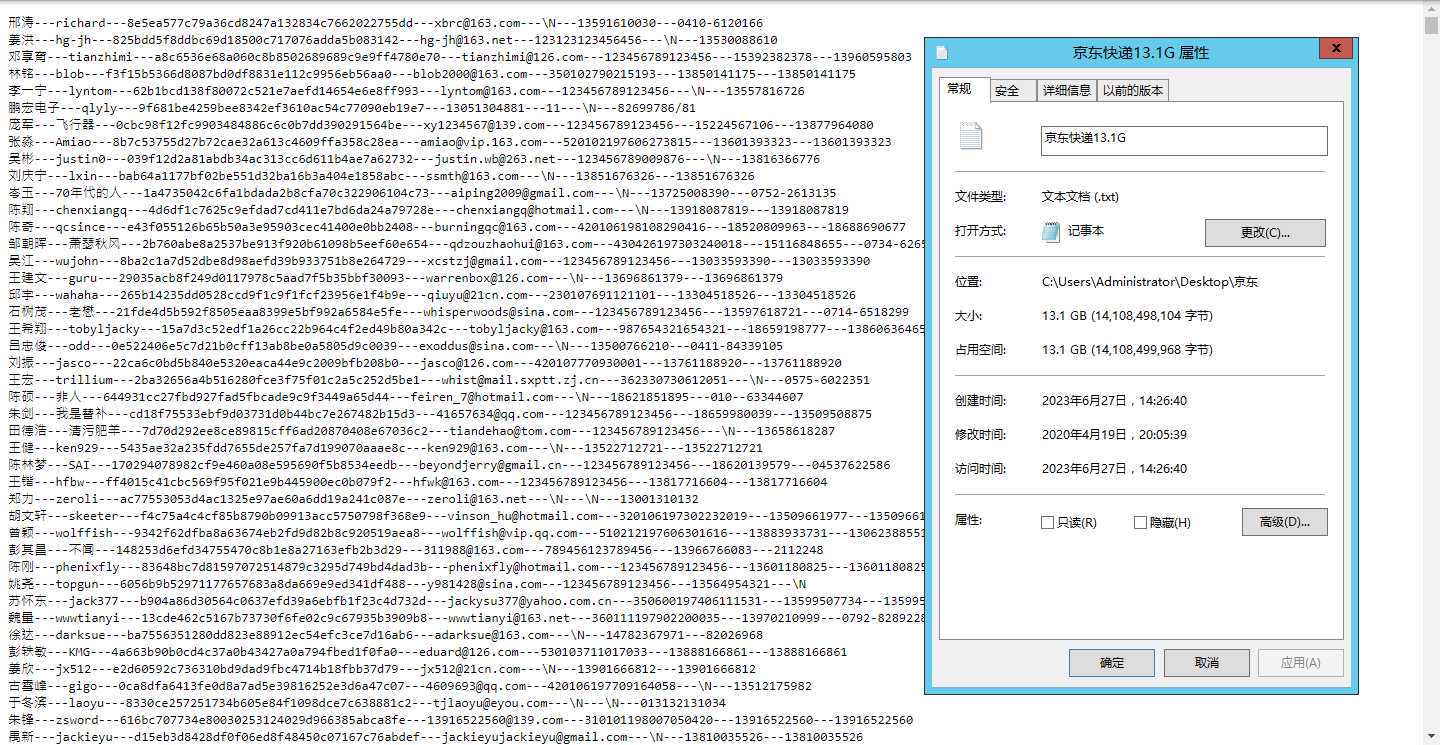Click the filename field containing 京东快递13.1G
The width and height of the screenshot is (1440, 745).
tap(1184, 140)
